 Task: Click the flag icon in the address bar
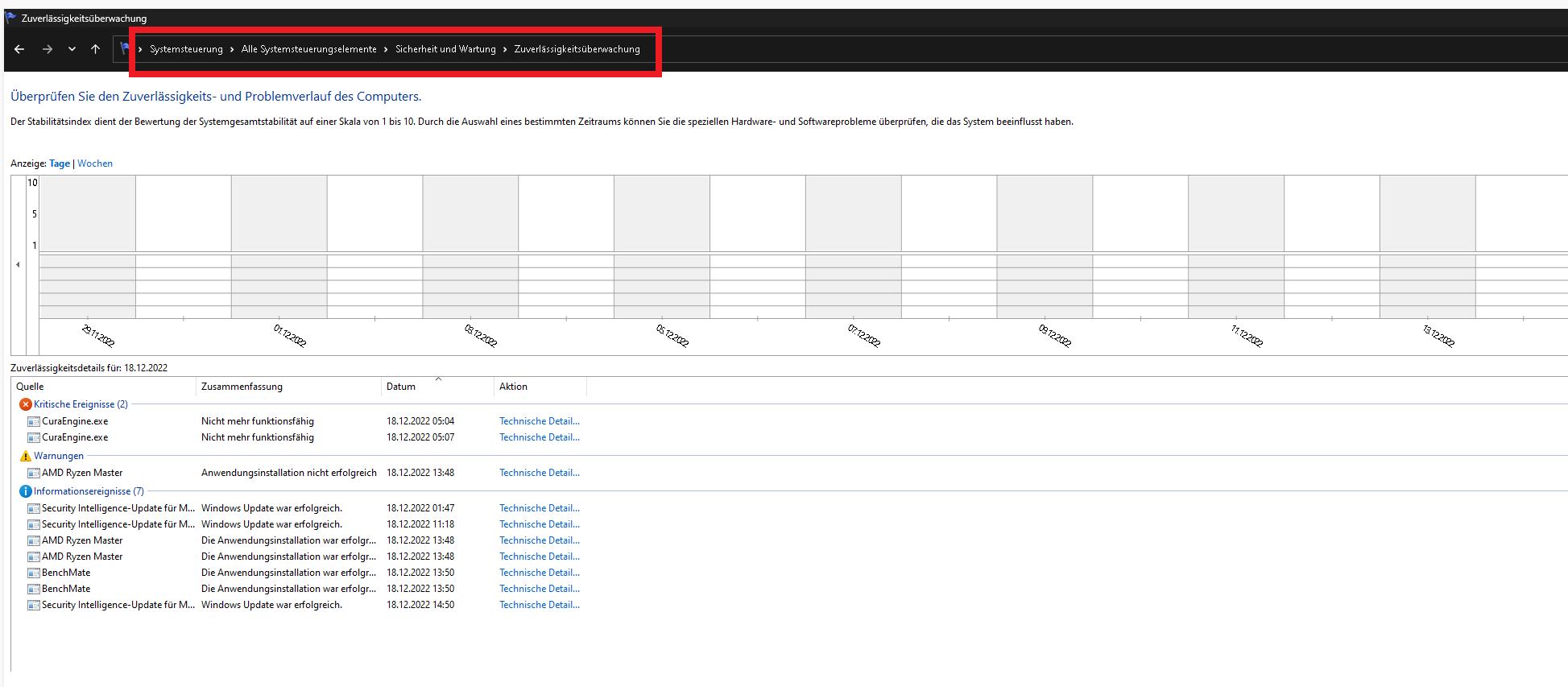(125, 49)
